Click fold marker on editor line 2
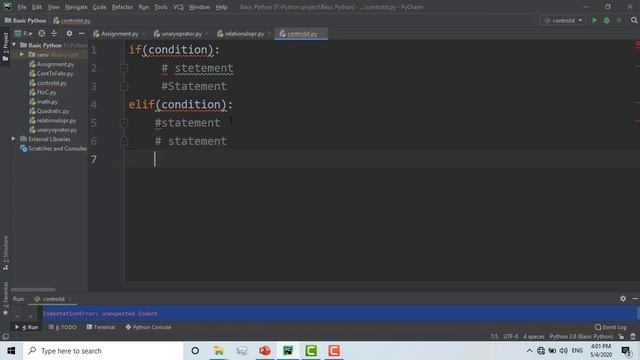The image size is (640, 360). pyautogui.click(x=124, y=68)
